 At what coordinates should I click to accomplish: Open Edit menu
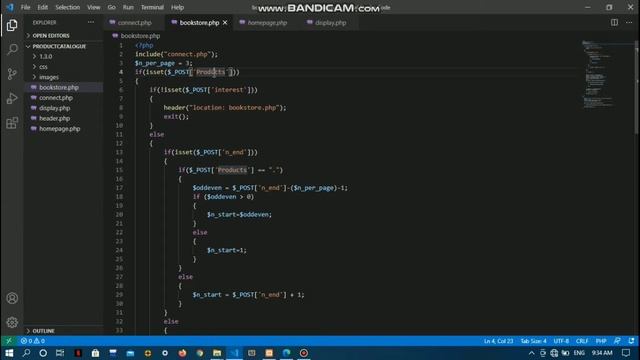coord(42,7)
